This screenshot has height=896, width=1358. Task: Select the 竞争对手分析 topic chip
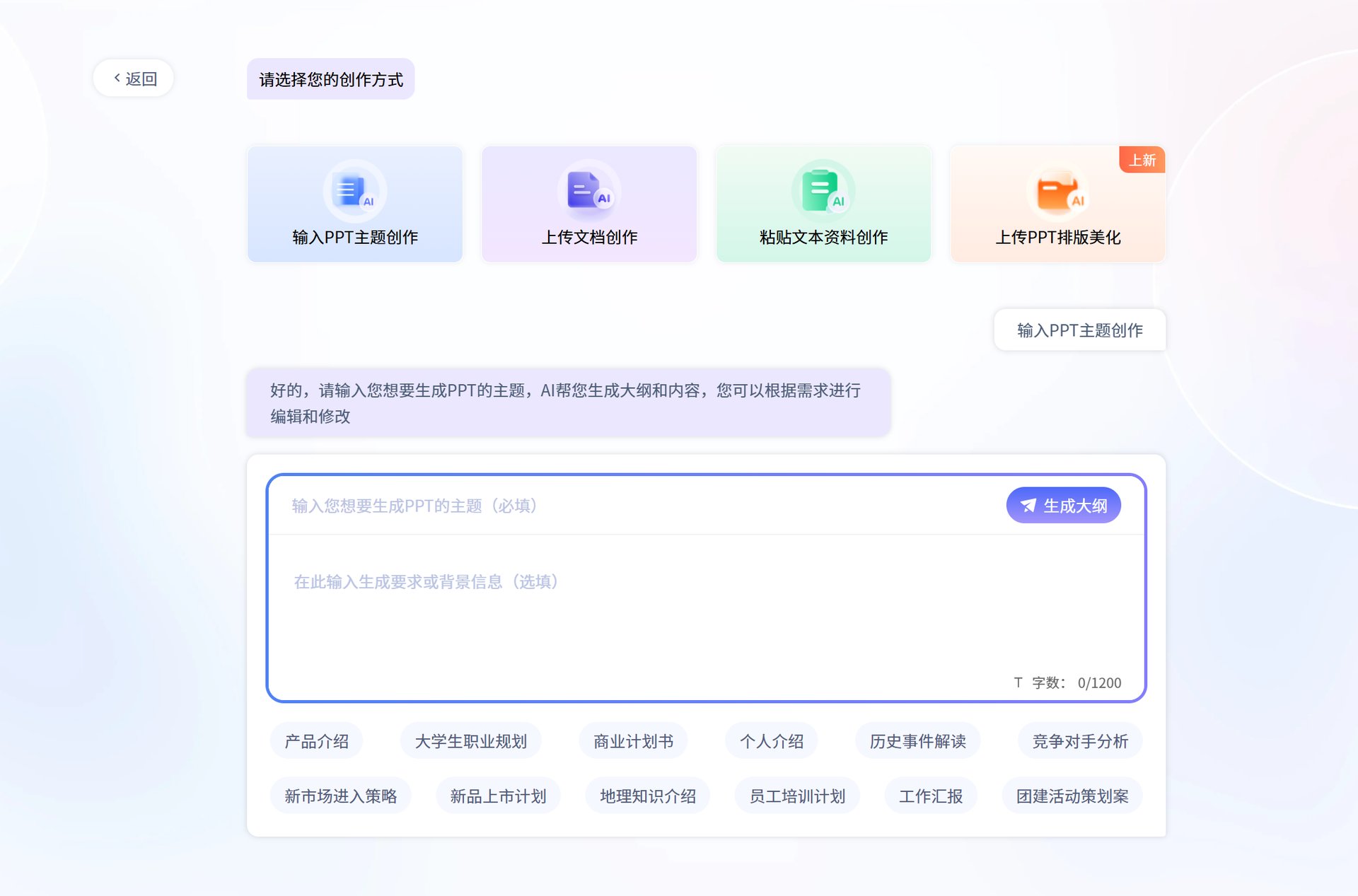tap(1080, 741)
